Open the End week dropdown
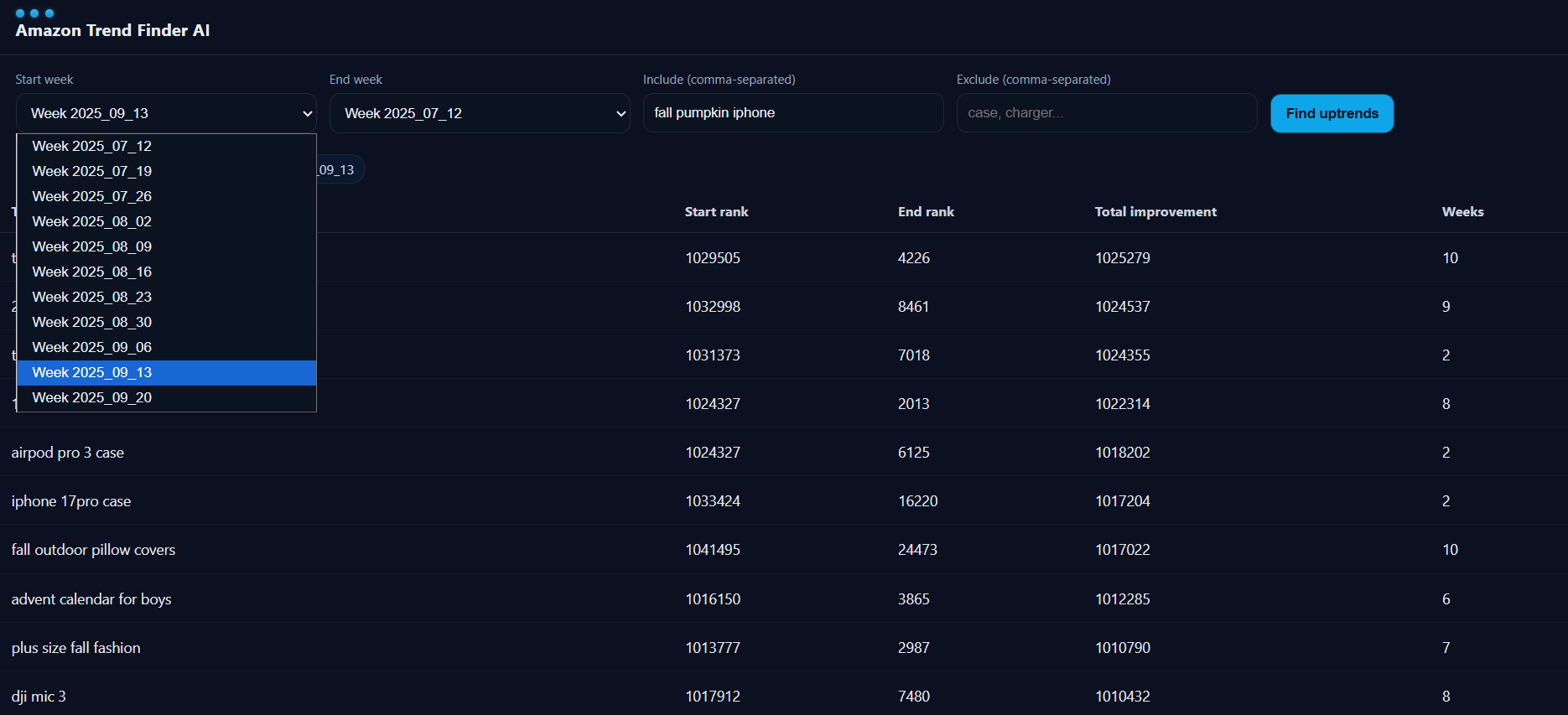Viewport: 1568px width, 715px height. coord(480,113)
